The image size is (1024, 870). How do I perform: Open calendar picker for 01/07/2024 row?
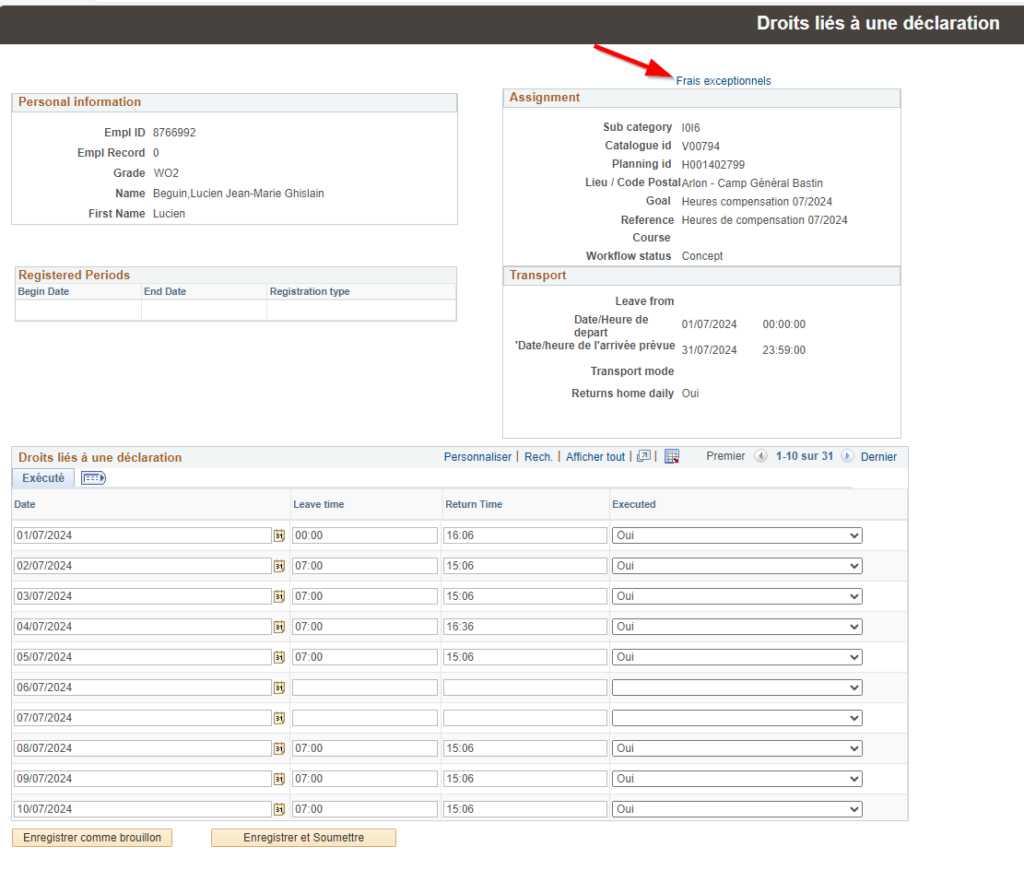(x=279, y=536)
